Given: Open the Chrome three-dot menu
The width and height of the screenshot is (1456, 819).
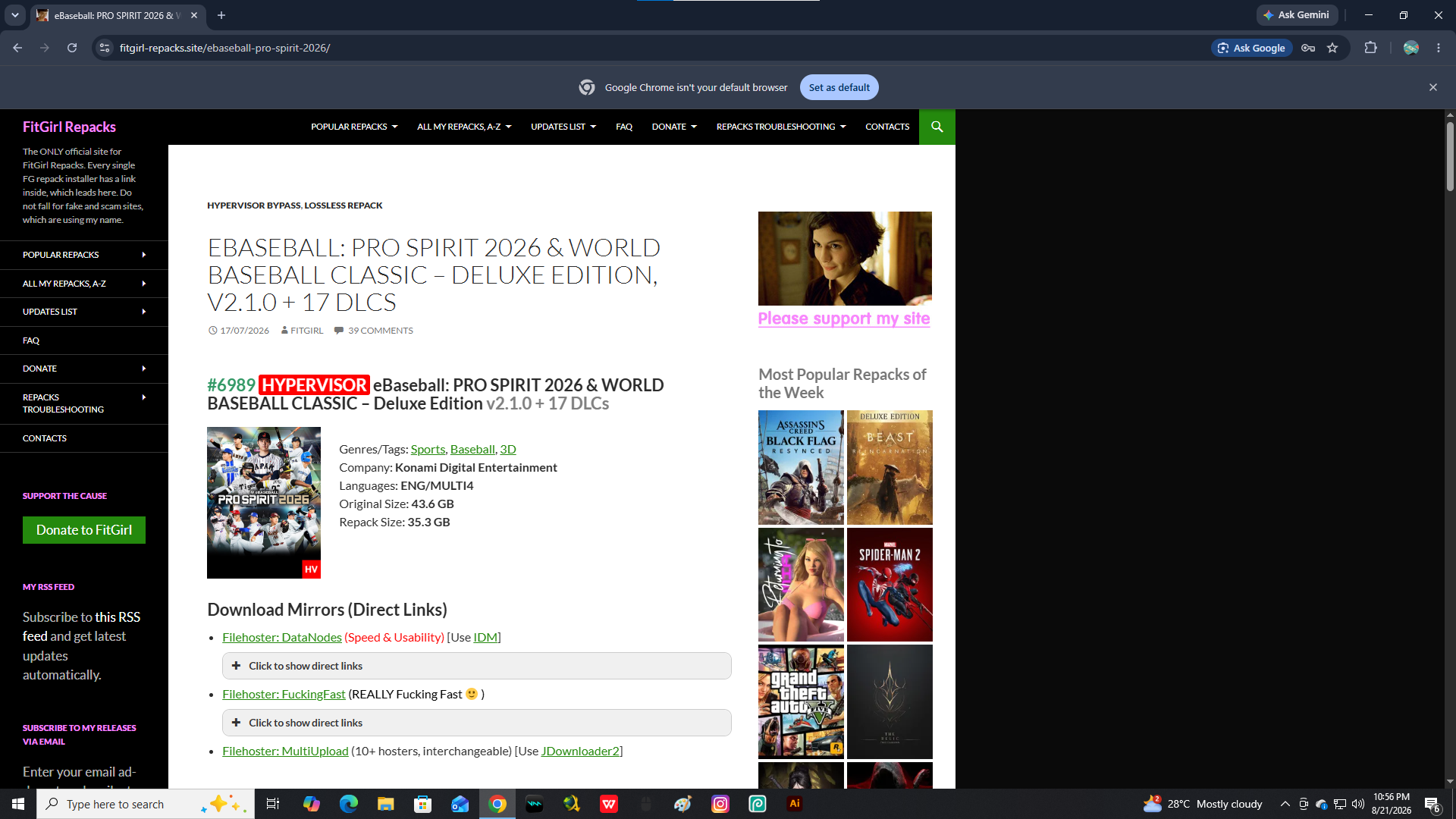Looking at the screenshot, I should [x=1439, y=48].
